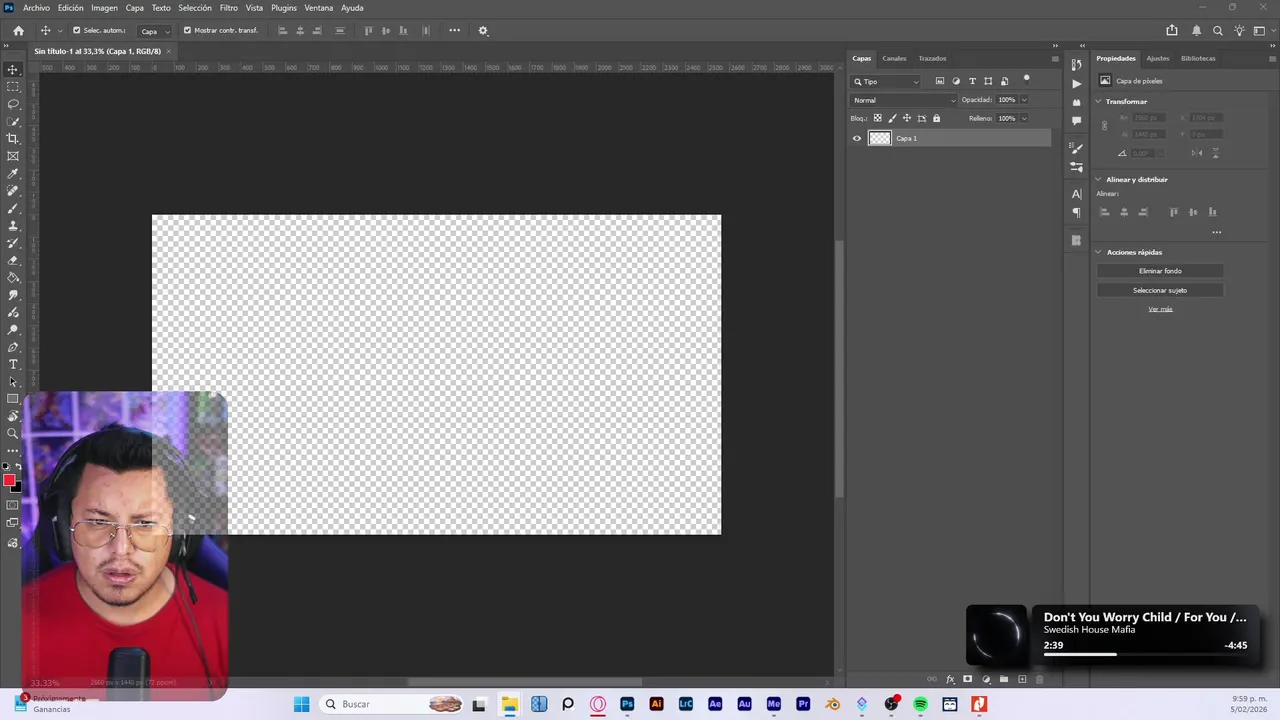
Task: Select the Lasso tool
Action: click(13, 104)
